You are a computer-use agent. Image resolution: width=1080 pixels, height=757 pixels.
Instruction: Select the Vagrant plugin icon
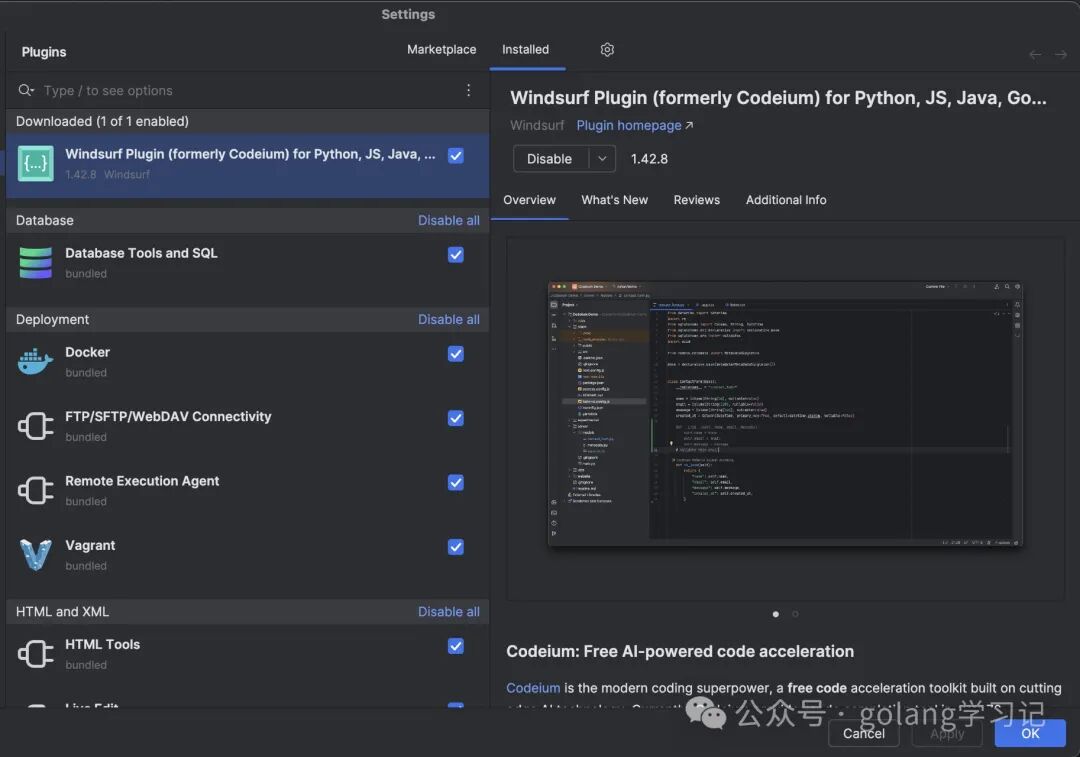coord(36,555)
